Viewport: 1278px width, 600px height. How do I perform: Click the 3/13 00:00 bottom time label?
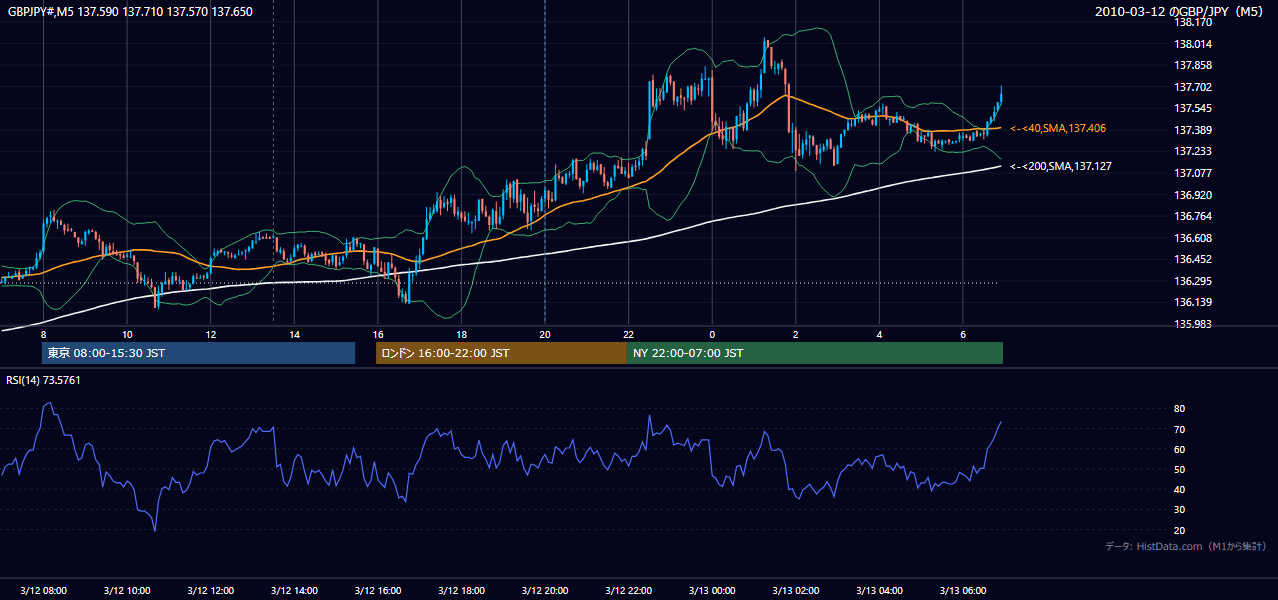[711, 591]
